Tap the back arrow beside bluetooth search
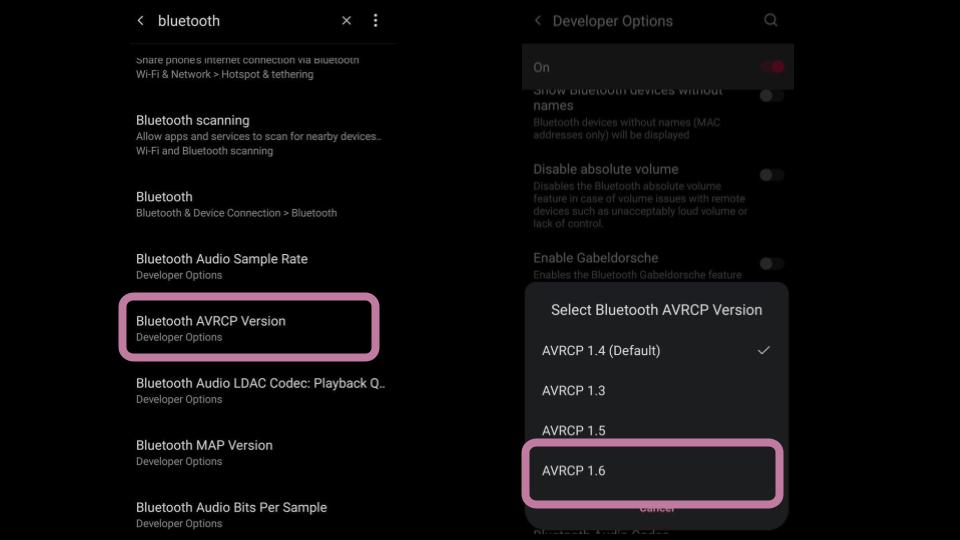Image resolution: width=960 pixels, height=540 pixels. (140, 21)
